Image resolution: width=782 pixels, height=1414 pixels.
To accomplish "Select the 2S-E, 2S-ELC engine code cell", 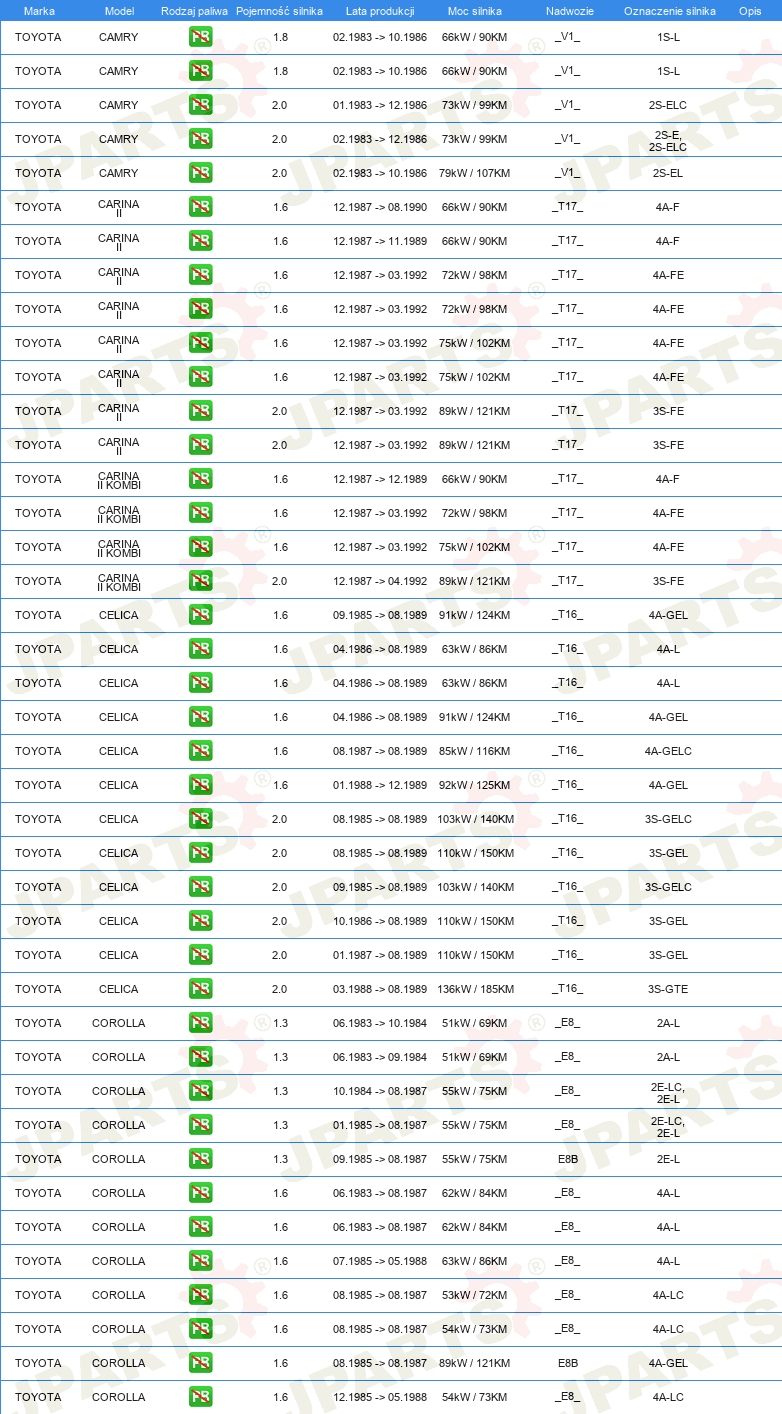I will [x=668, y=140].
